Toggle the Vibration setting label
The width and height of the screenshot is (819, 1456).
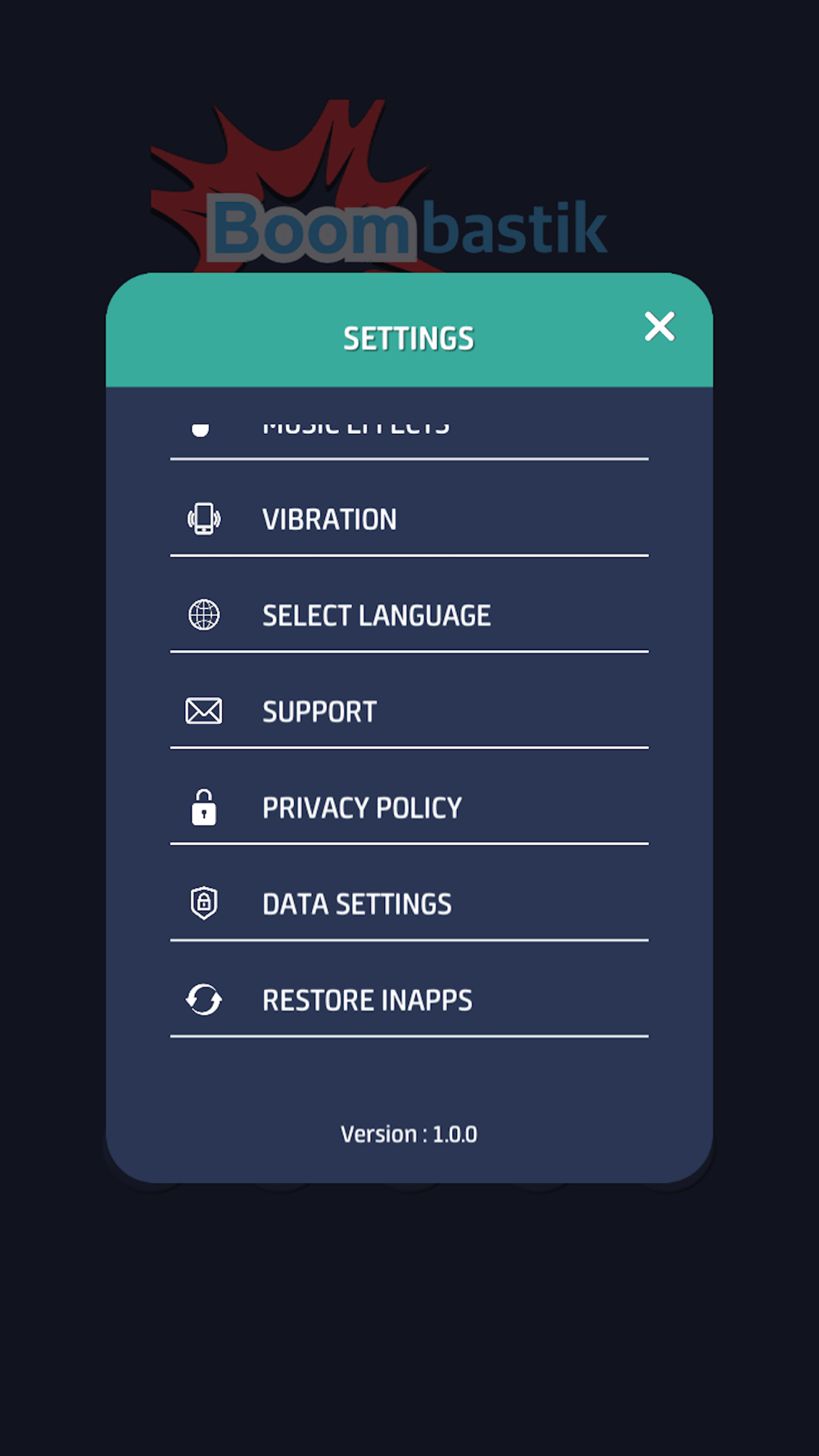pos(329,520)
